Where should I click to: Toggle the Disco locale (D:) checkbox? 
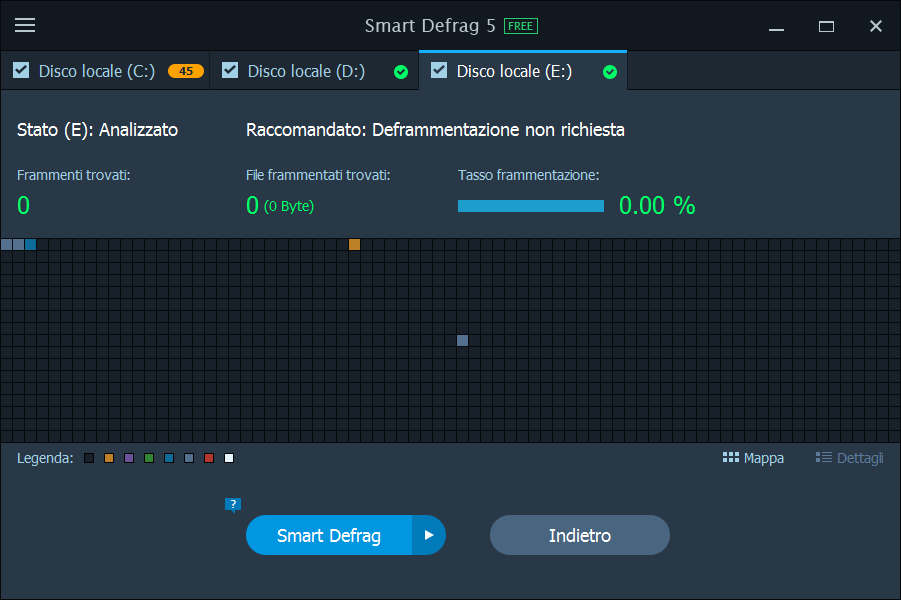[230, 70]
